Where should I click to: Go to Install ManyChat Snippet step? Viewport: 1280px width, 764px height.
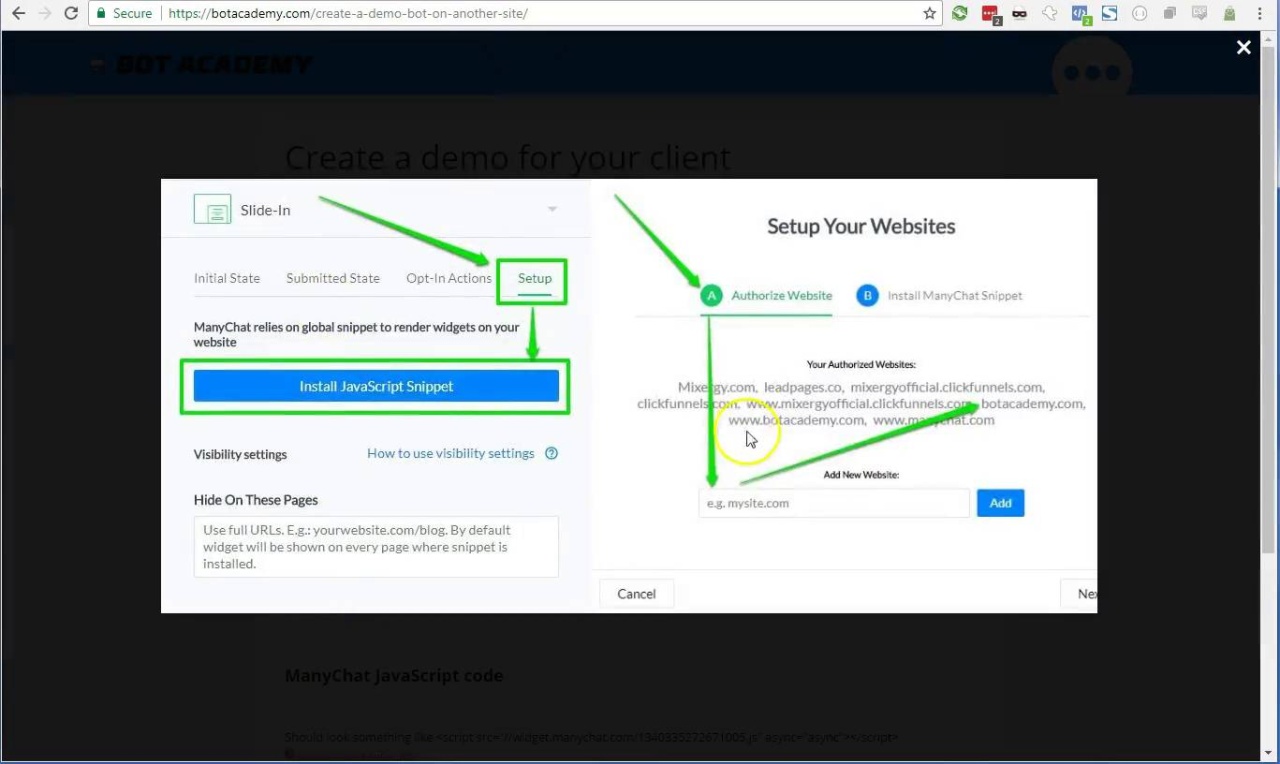coord(955,295)
